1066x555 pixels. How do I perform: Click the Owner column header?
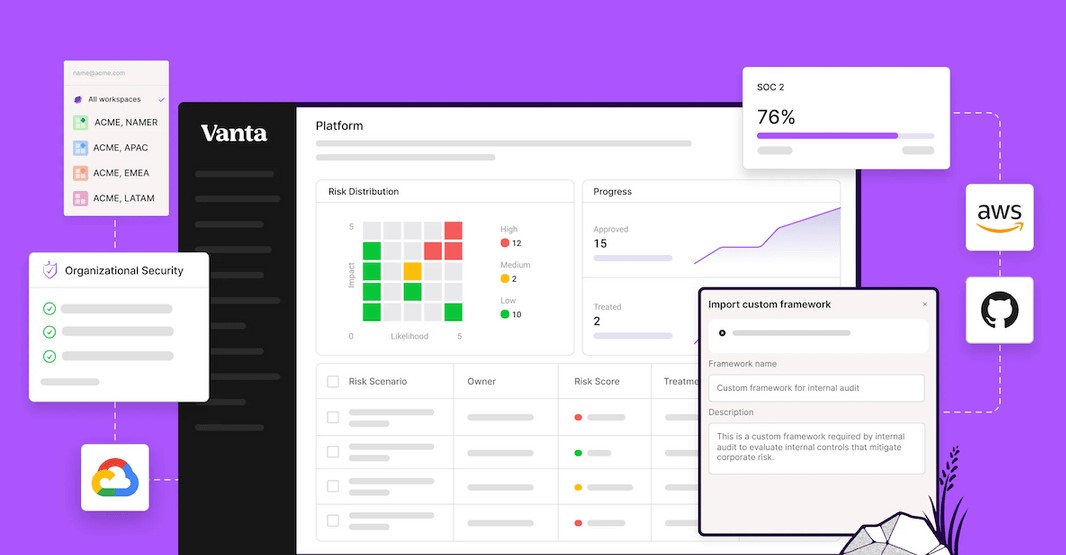tap(481, 382)
